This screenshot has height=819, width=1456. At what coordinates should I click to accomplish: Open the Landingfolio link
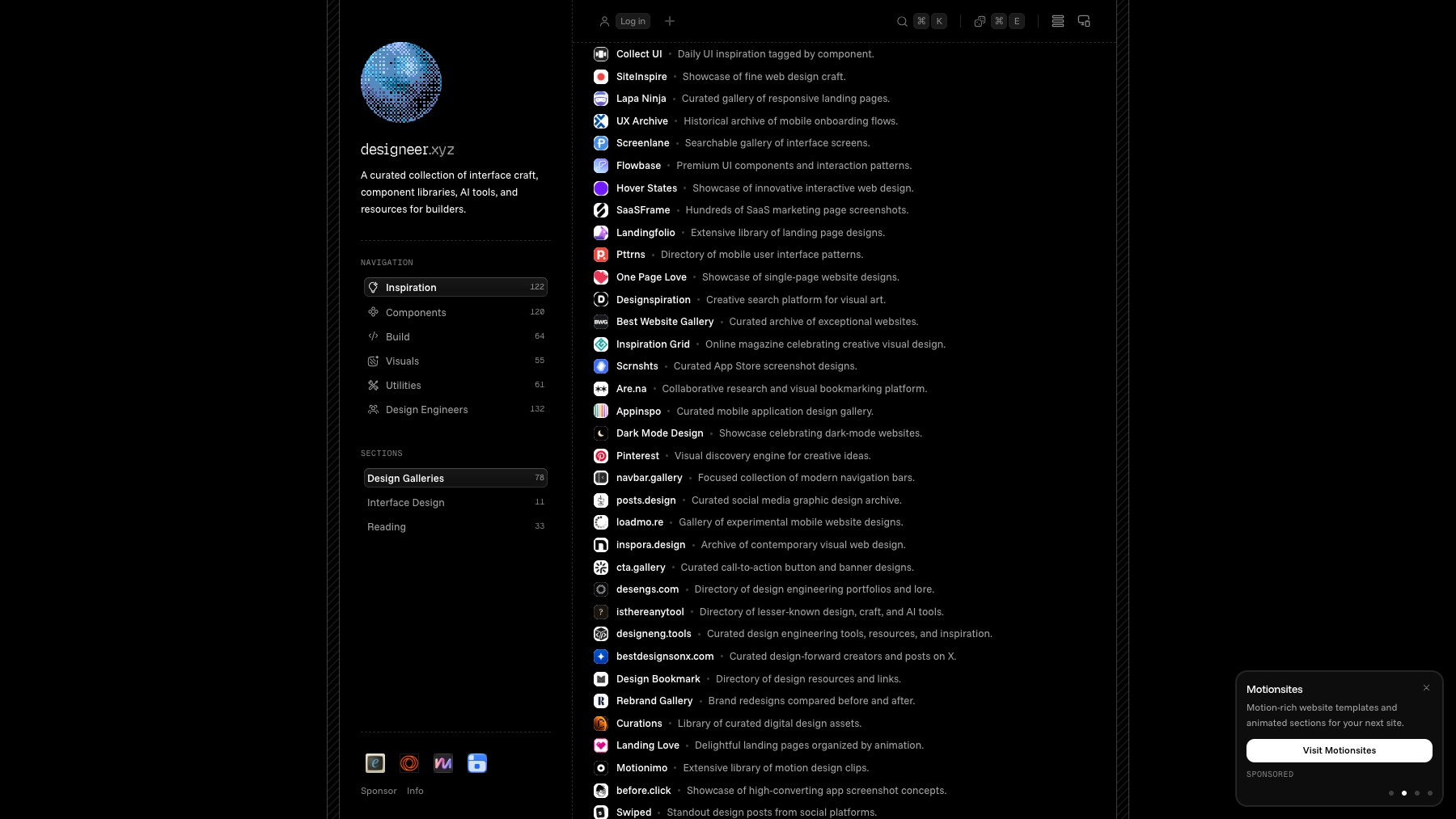point(645,233)
